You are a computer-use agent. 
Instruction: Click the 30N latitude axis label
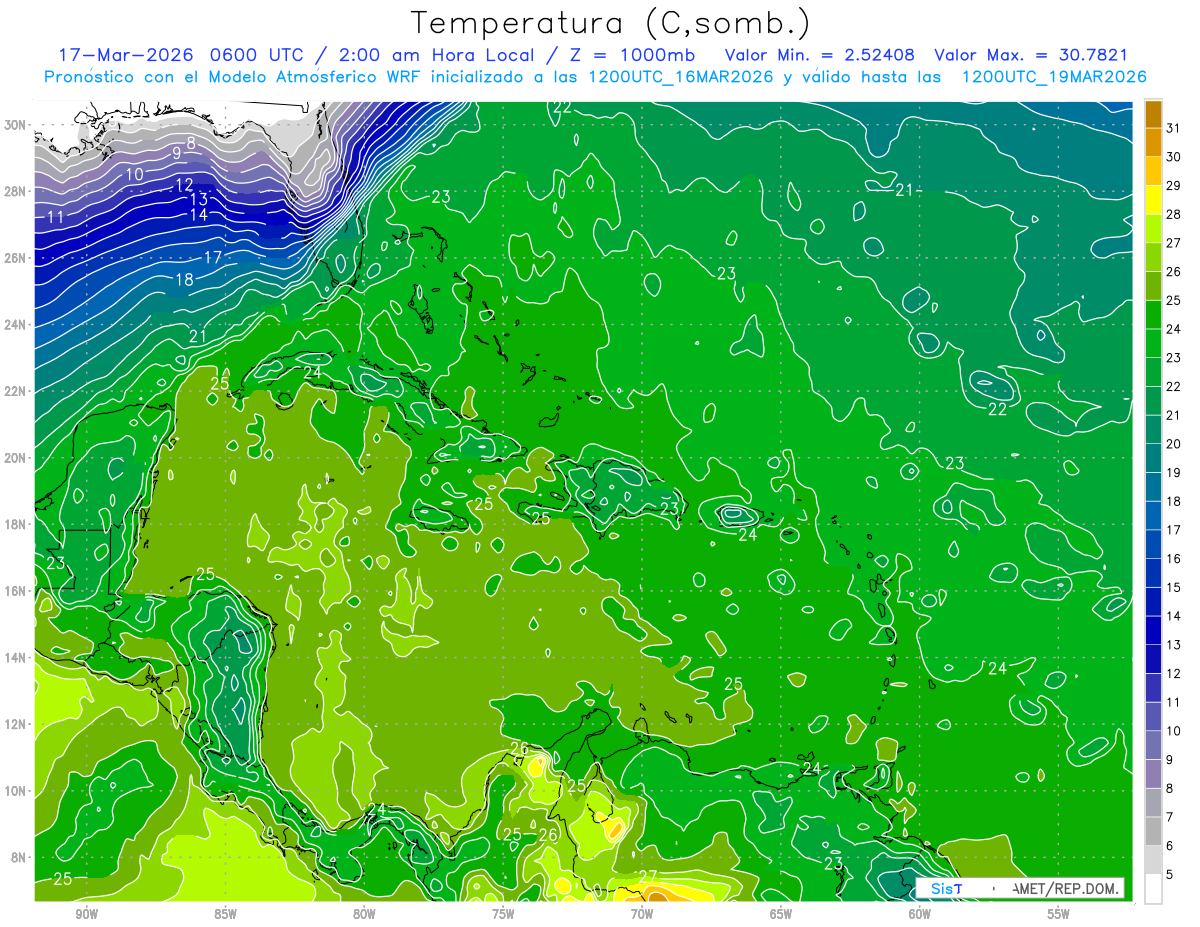(x=15, y=125)
